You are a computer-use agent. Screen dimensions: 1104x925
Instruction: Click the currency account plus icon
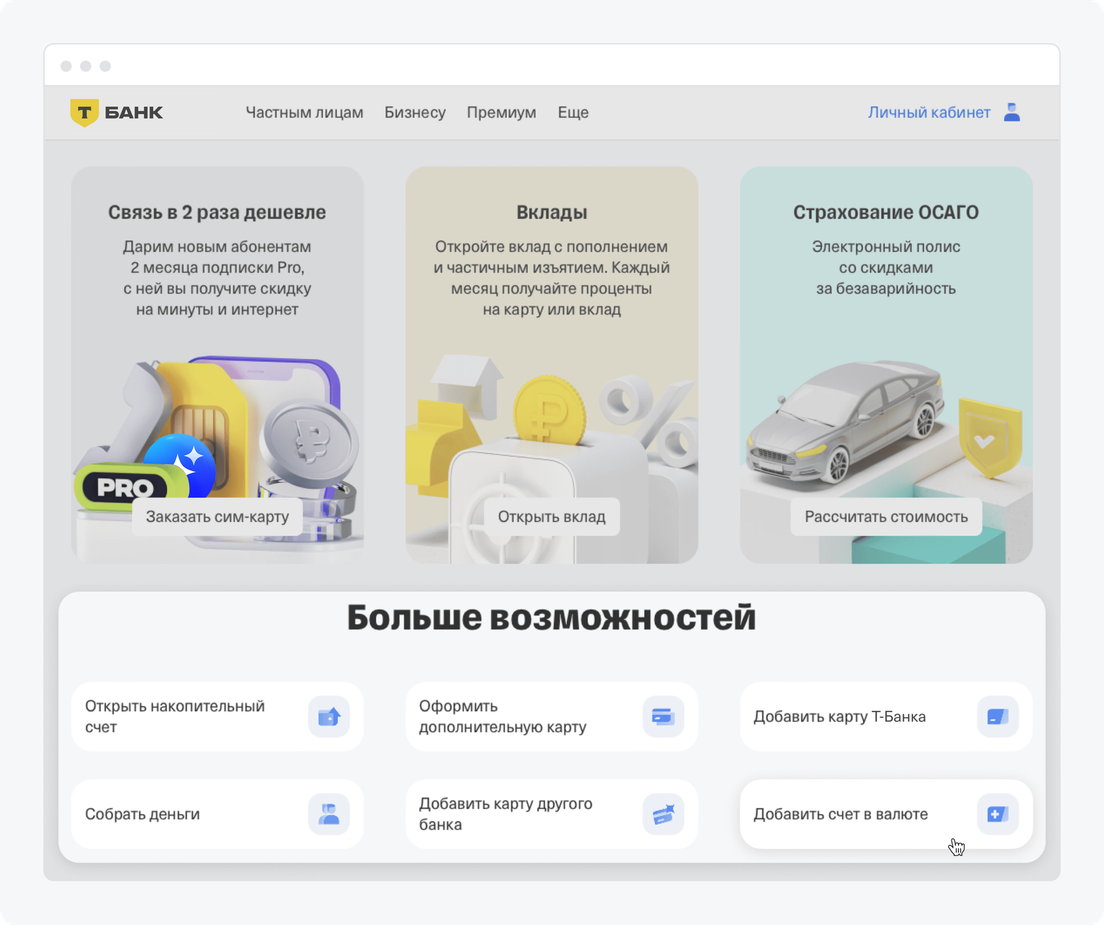tap(997, 814)
